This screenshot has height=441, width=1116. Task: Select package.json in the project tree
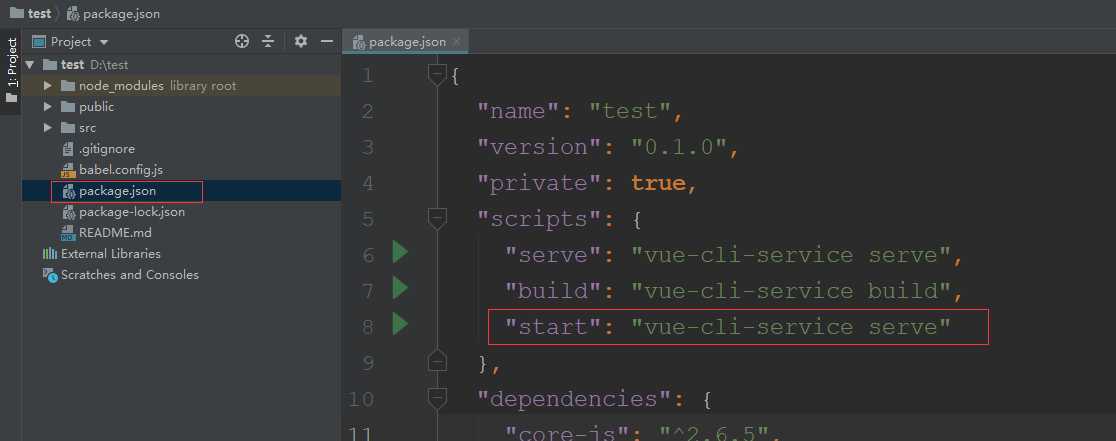point(117,191)
